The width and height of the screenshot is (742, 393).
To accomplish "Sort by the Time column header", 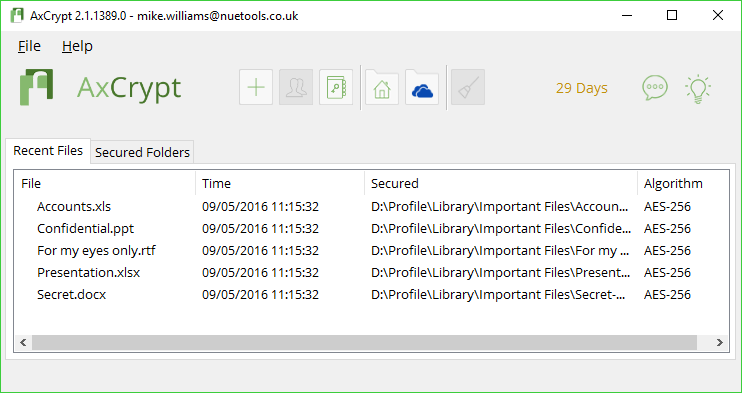I will click(280, 183).
